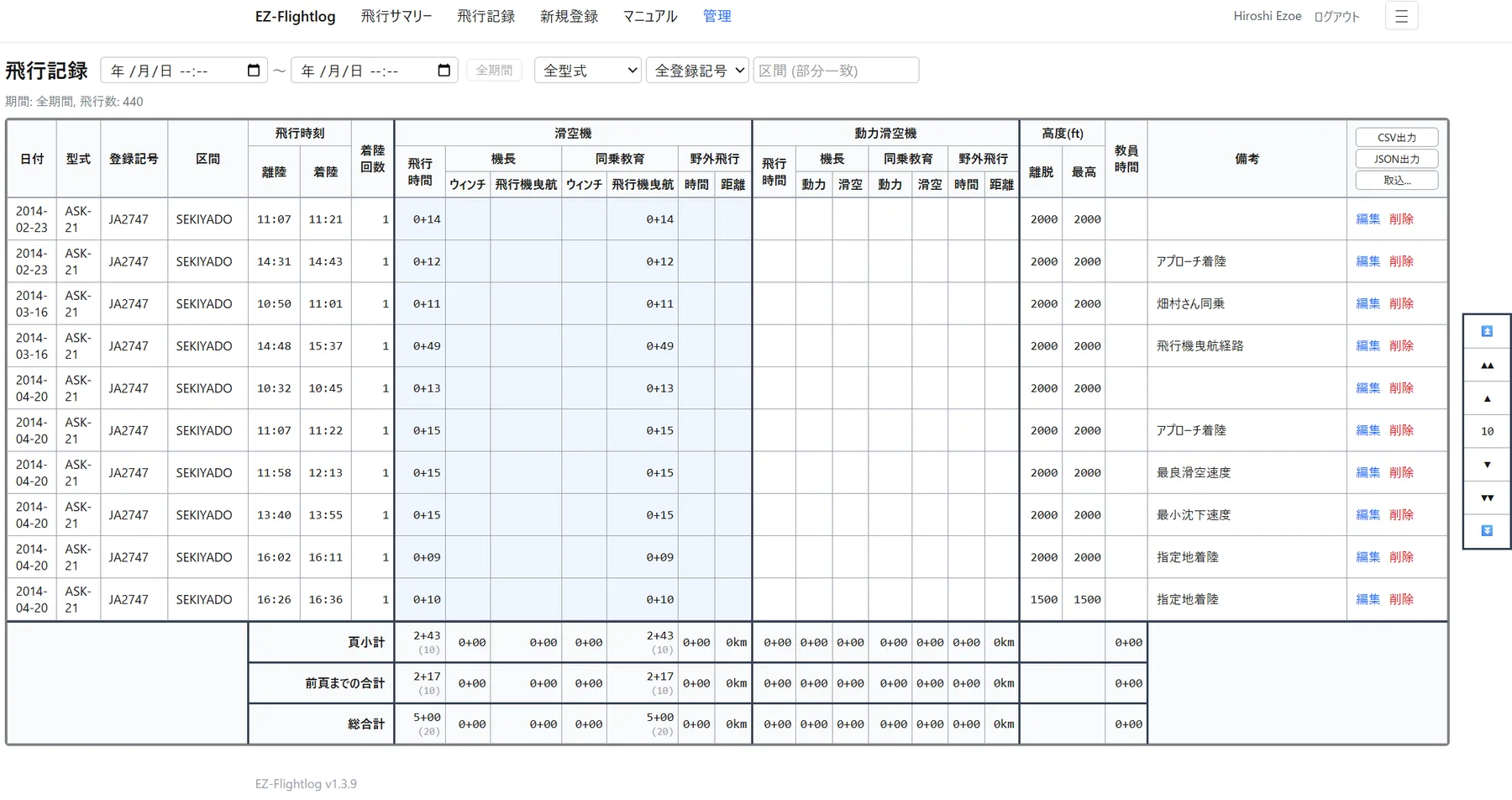Open 管理 menu item
Image resolution: width=1512 pixels, height=800 pixels.
[717, 16]
